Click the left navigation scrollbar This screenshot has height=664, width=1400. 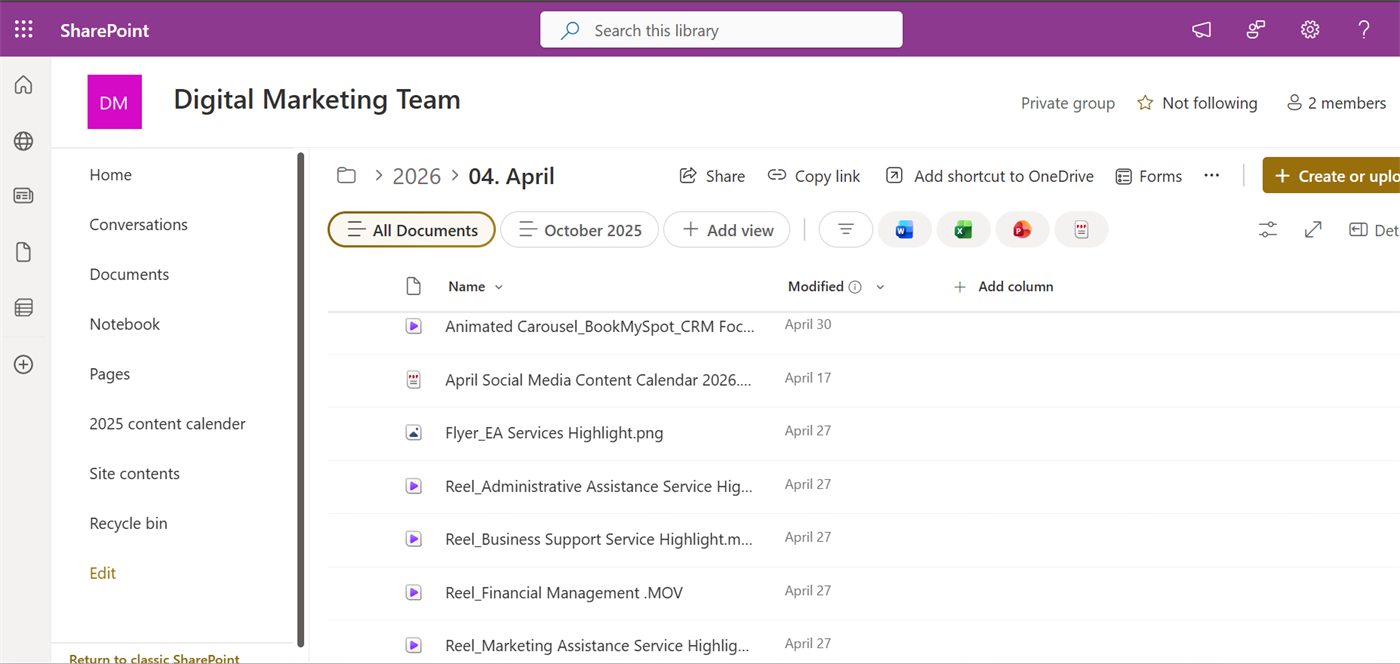[301, 400]
